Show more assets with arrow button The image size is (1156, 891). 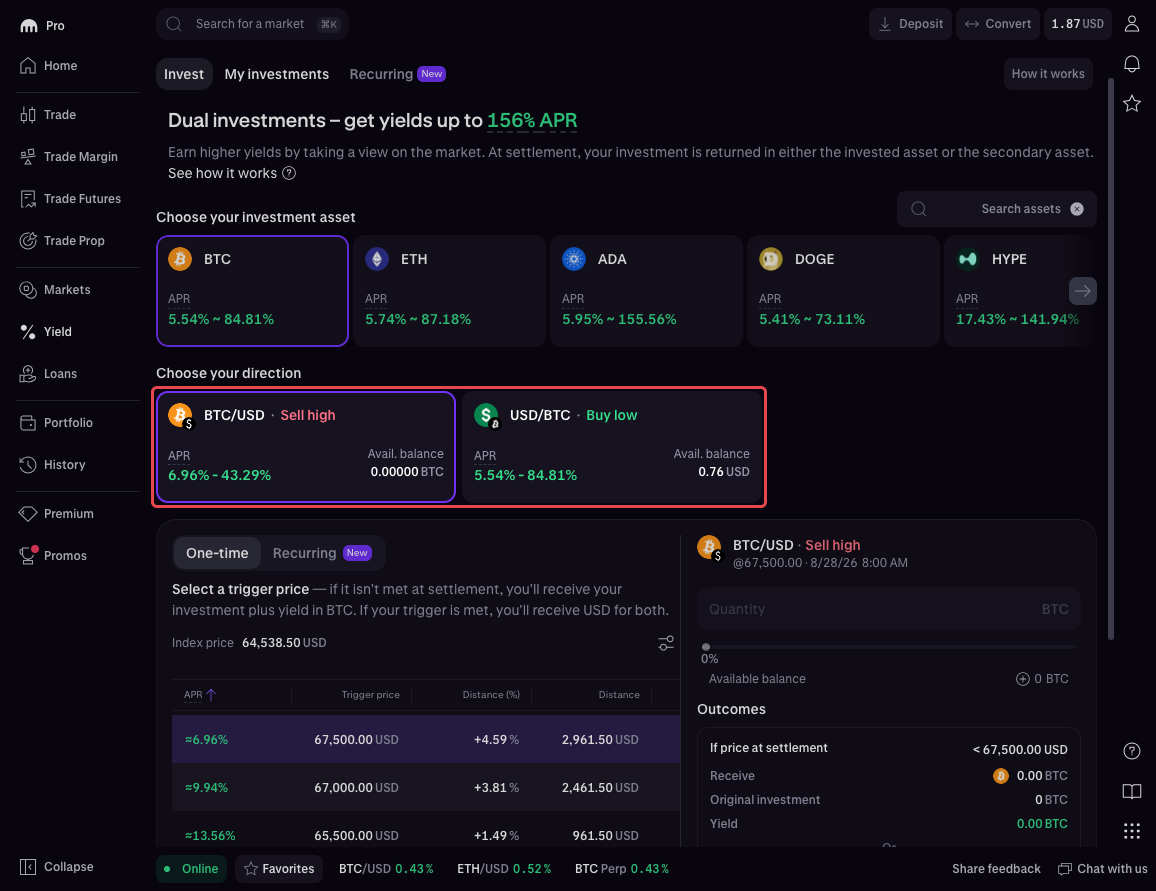point(1082,291)
